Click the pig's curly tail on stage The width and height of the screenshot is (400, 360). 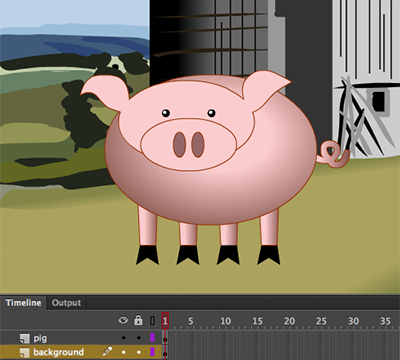(332, 153)
